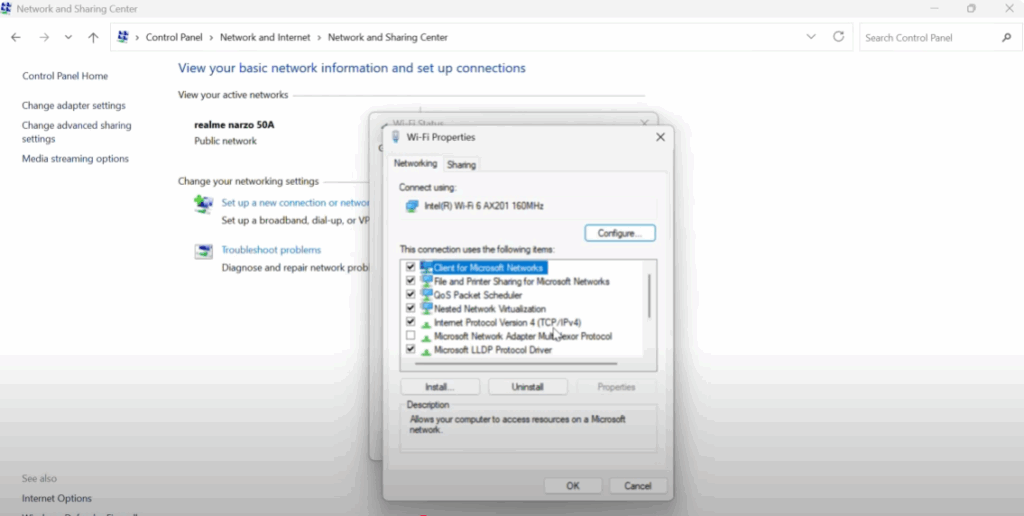Click the search magnifier icon
This screenshot has height=516, width=1024.
[x=1006, y=38]
